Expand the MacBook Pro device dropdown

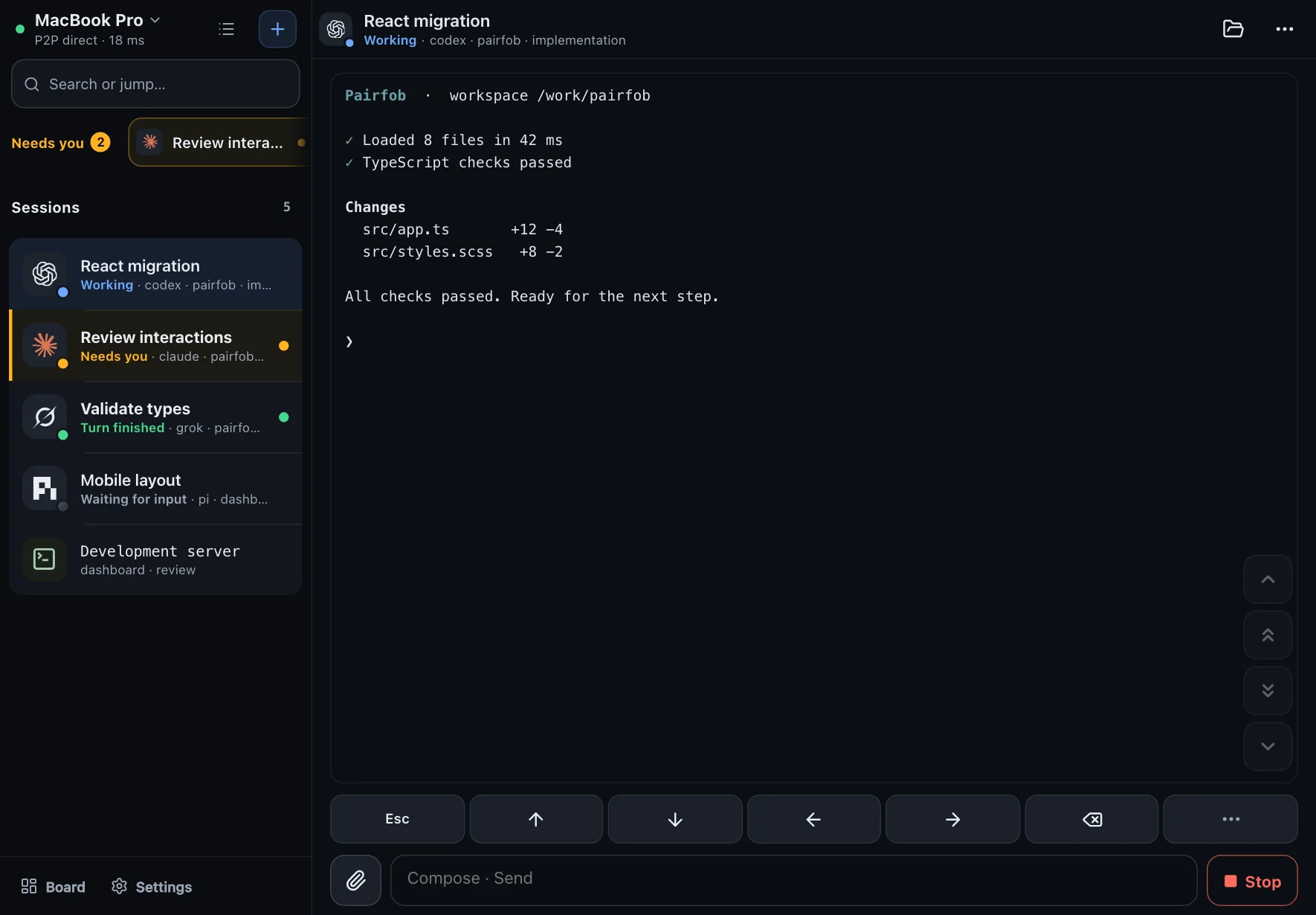(97, 20)
